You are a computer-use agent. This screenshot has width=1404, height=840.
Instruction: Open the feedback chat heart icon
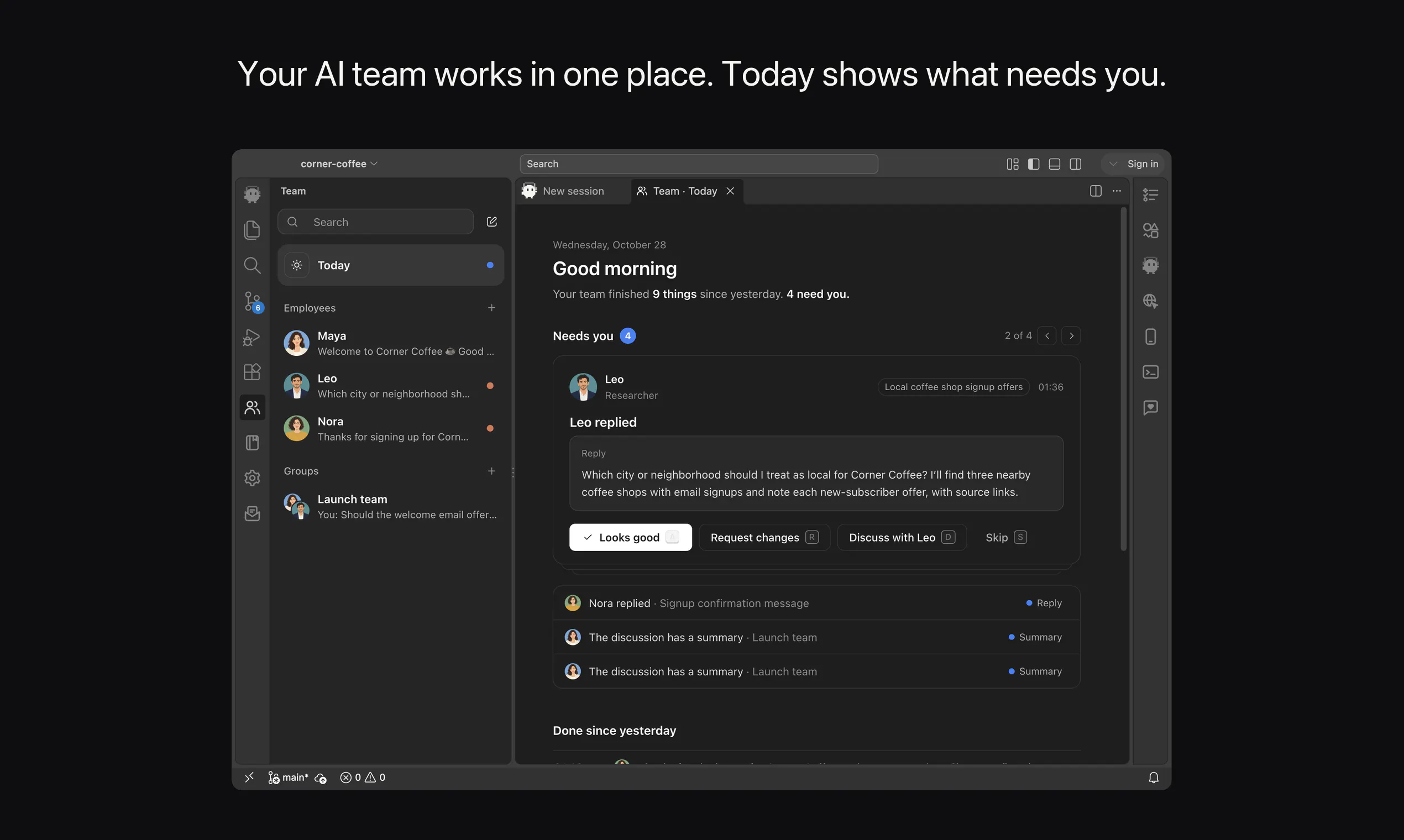[x=1150, y=407]
